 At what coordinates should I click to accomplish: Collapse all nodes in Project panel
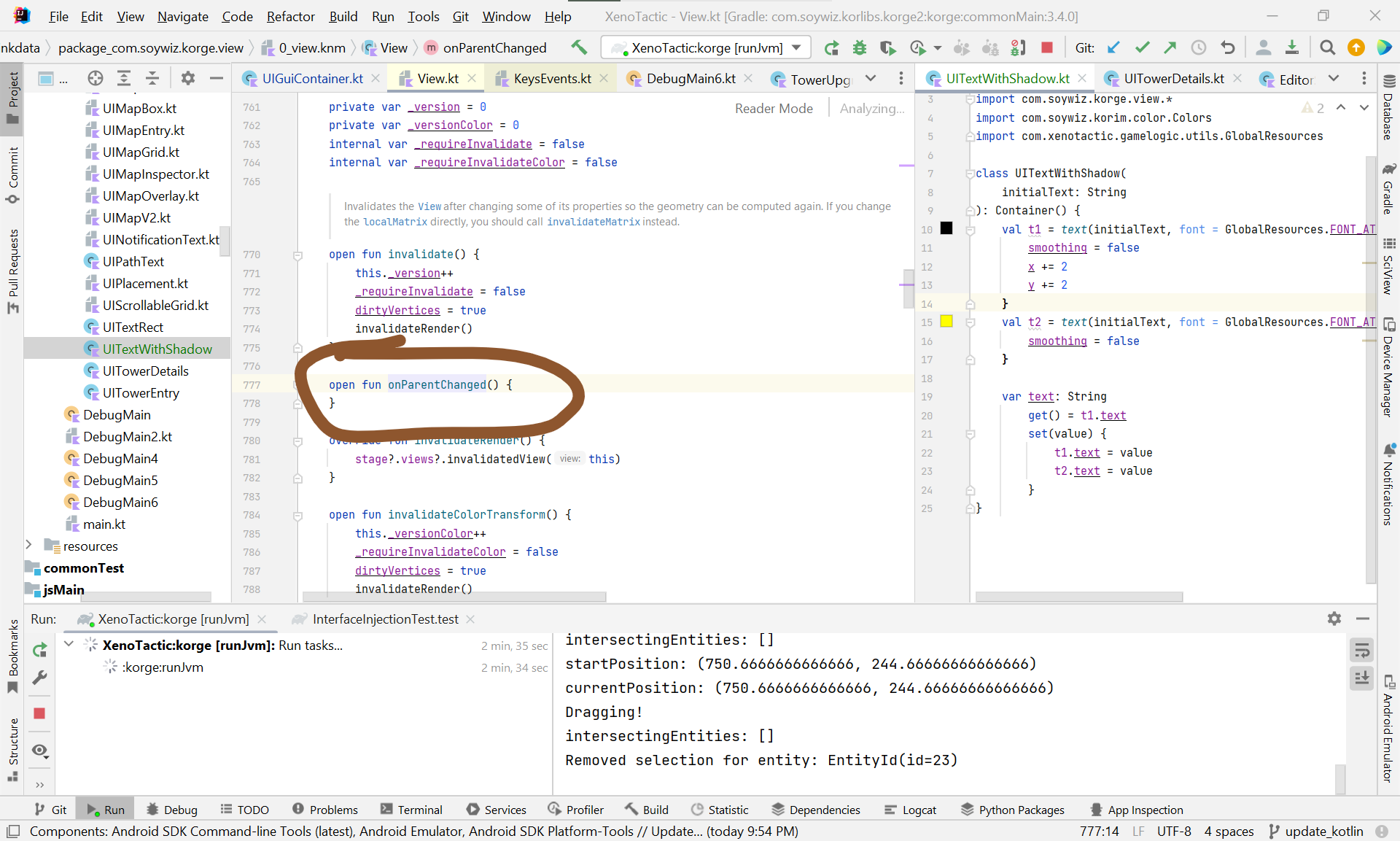point(152,78)
